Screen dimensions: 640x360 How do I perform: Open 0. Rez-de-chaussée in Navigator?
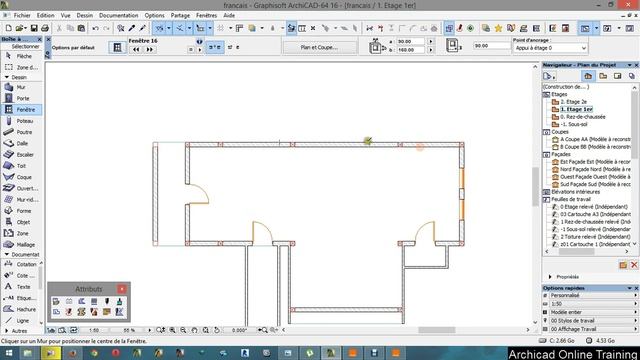pos(582,117)
